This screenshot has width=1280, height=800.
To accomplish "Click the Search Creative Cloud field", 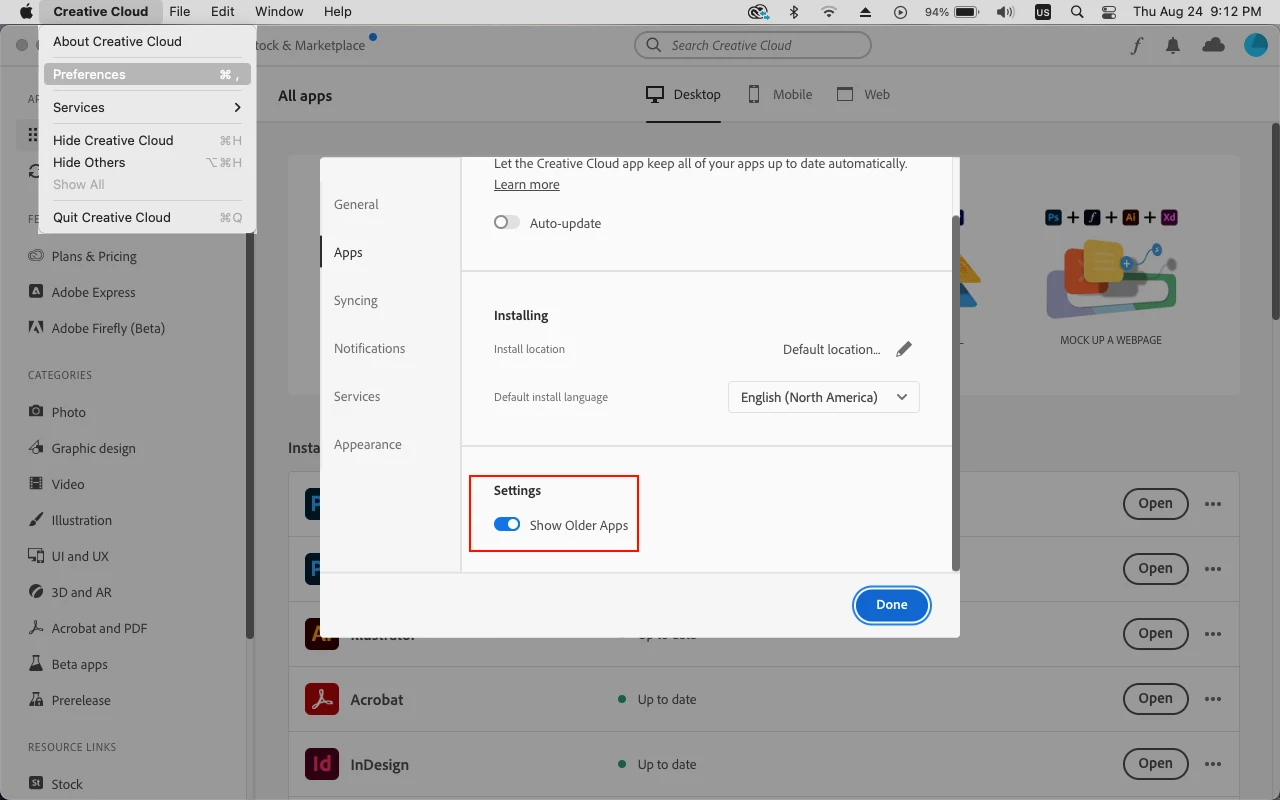I will [753, 45].
